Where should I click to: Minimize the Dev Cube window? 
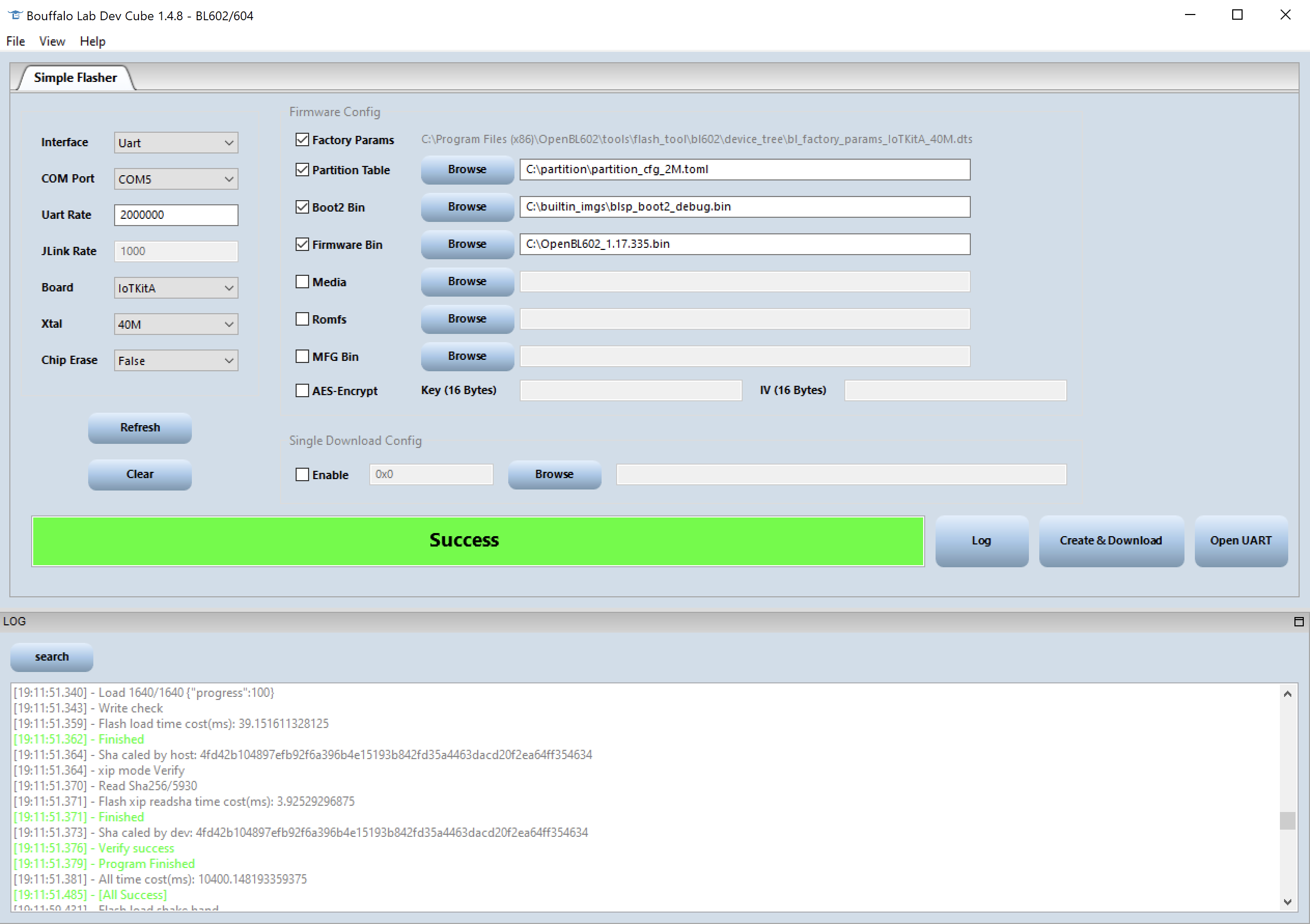1190,16
